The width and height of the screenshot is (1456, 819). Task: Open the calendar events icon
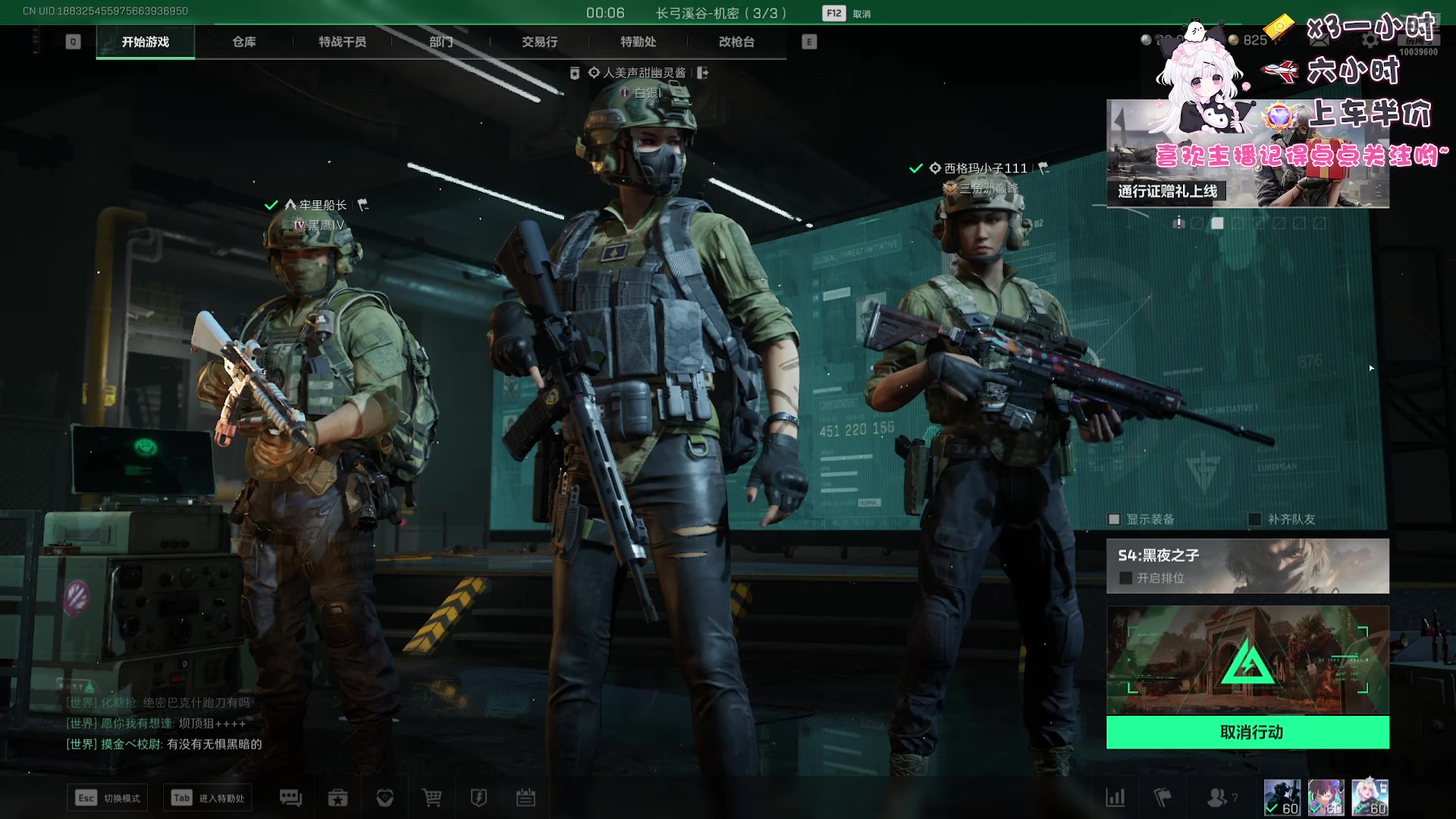point(526,798)
